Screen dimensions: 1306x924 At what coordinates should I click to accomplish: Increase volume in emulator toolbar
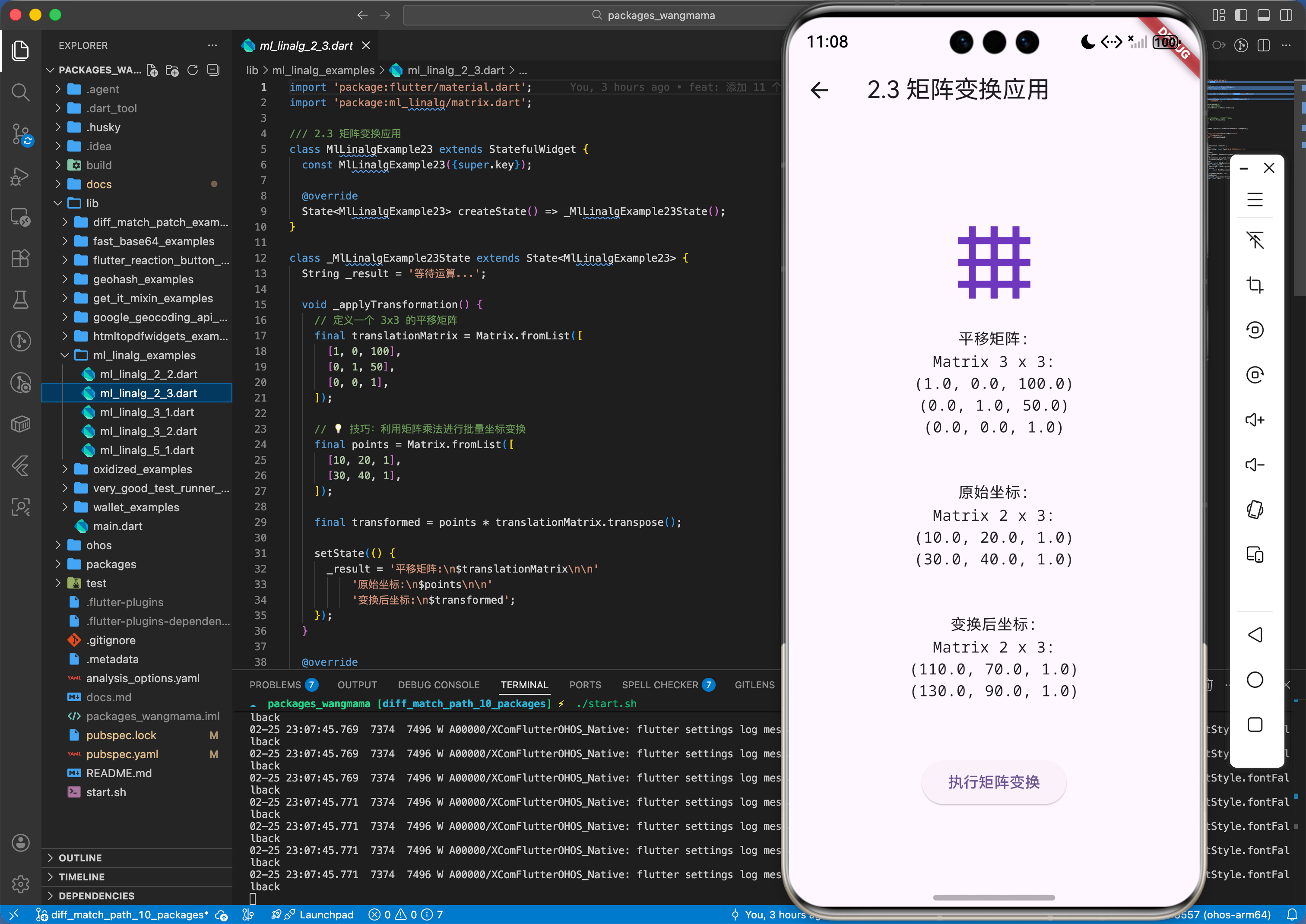(1255, 420)
